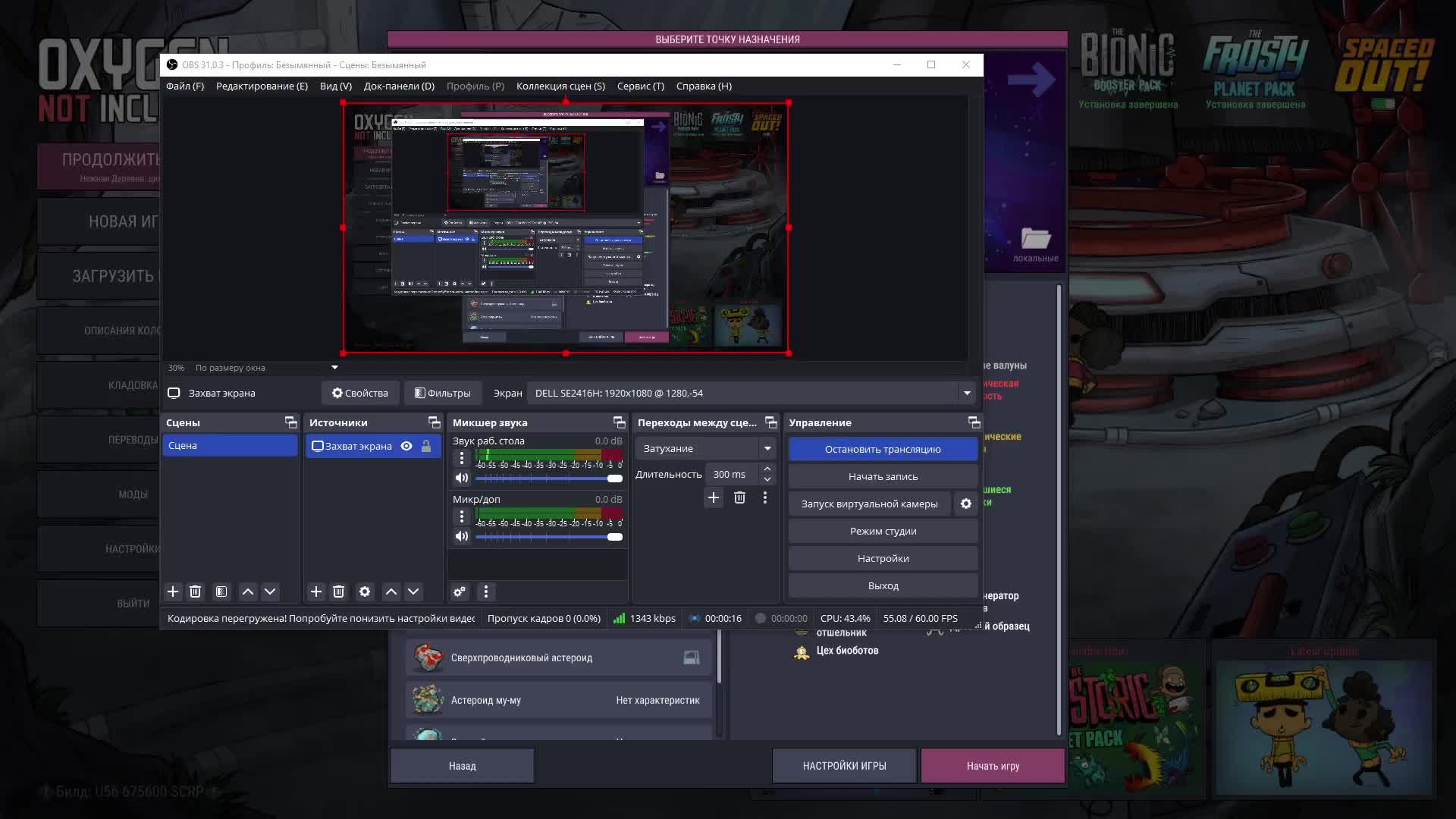This screenshot has height=819, width=1456.
Task: Select Астероид му-му in game list
Action: (x=559, y=700)
